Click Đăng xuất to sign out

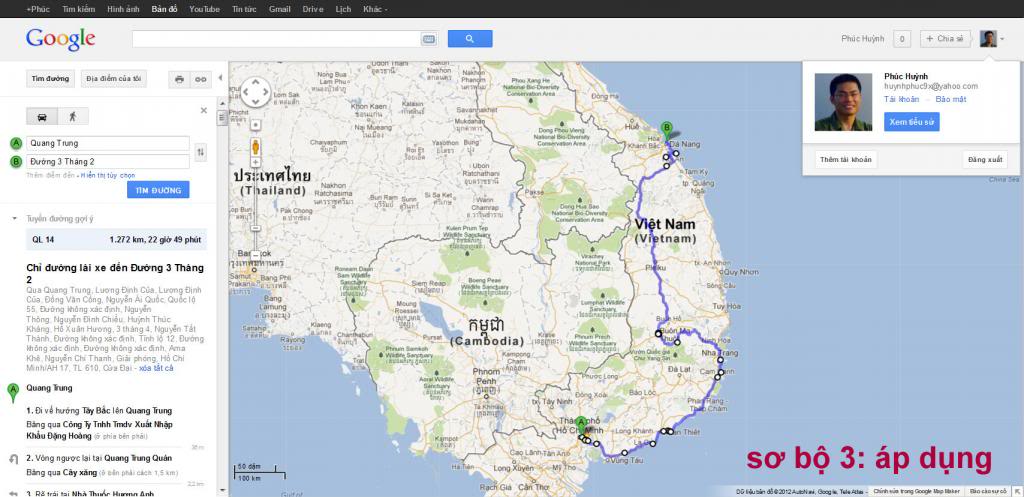[x=985, y=160]
